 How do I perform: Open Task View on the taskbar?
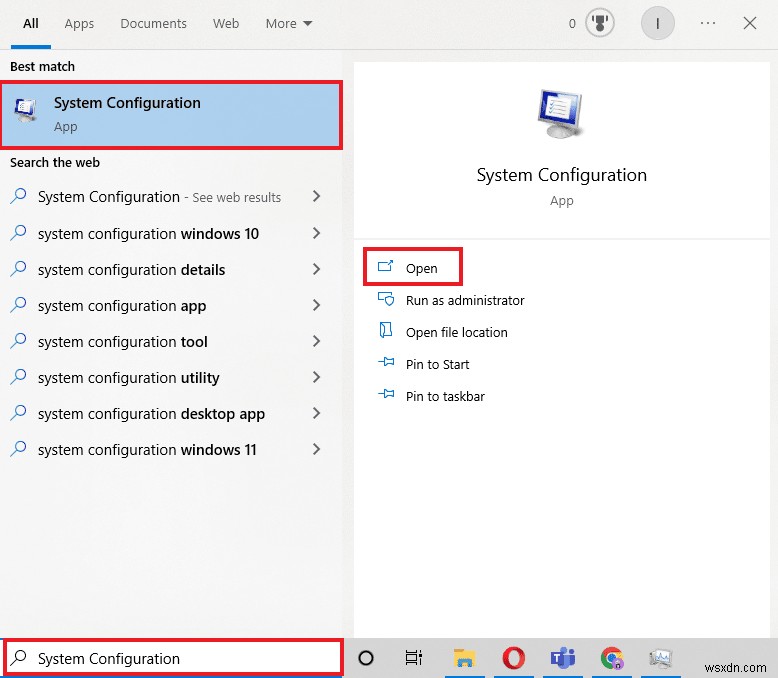tap(413, 658)
